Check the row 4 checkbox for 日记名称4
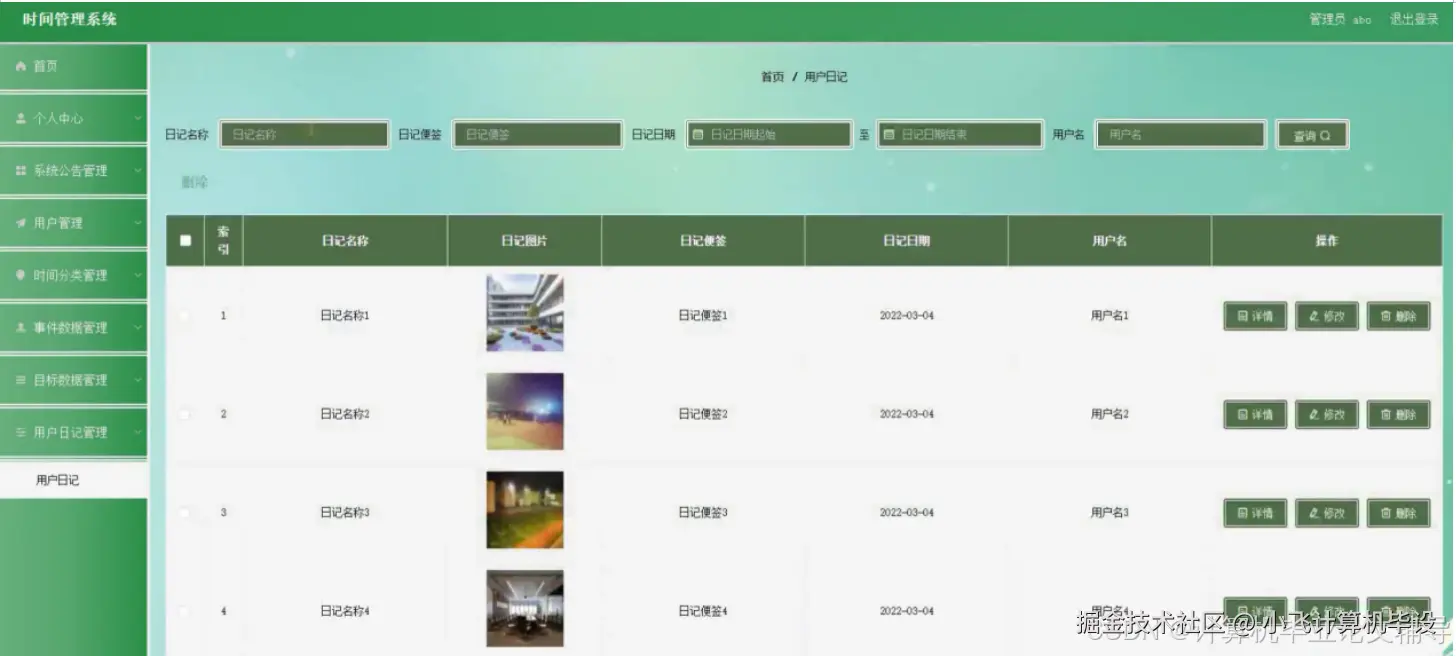Viewport: 1456px width, 656px height. (x=185, y=610)
